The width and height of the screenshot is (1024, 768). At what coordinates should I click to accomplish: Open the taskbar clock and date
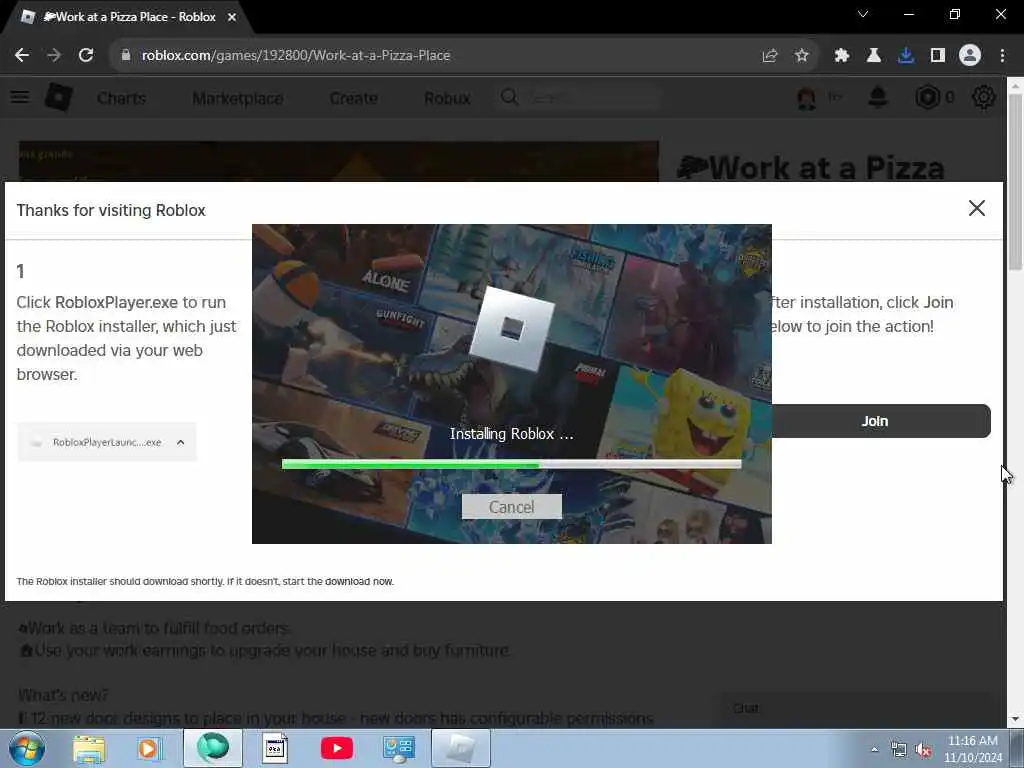pos(973,749)
